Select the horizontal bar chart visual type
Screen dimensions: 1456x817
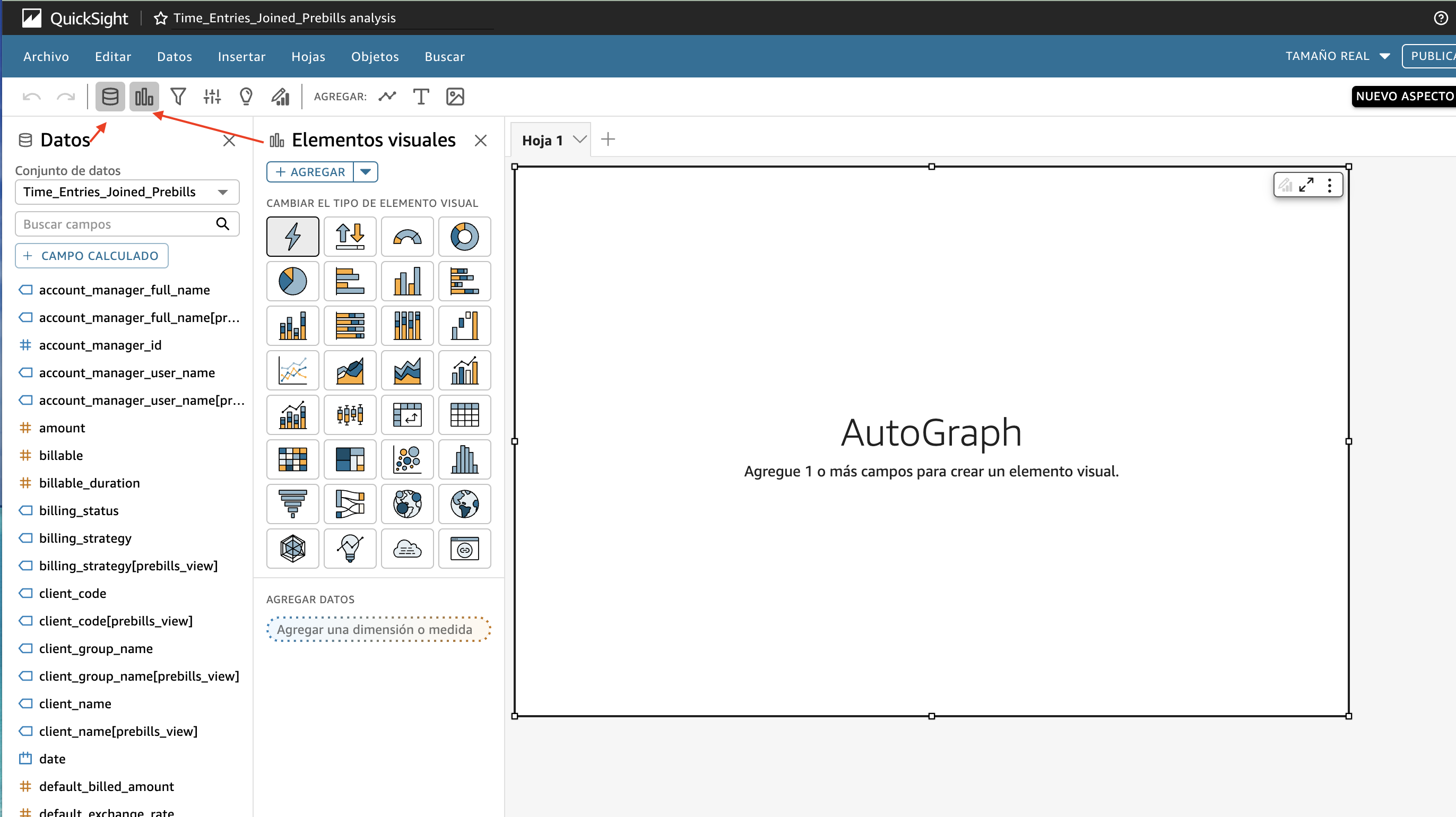pyautogui.click(x=350, y=281)
